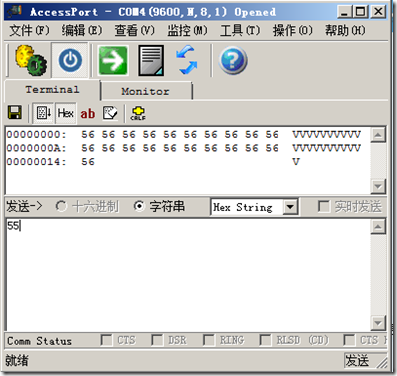Viewport: 397px width, 376px height.
Task: Click the document log icon in toolbar
Action: pos(151,61)
